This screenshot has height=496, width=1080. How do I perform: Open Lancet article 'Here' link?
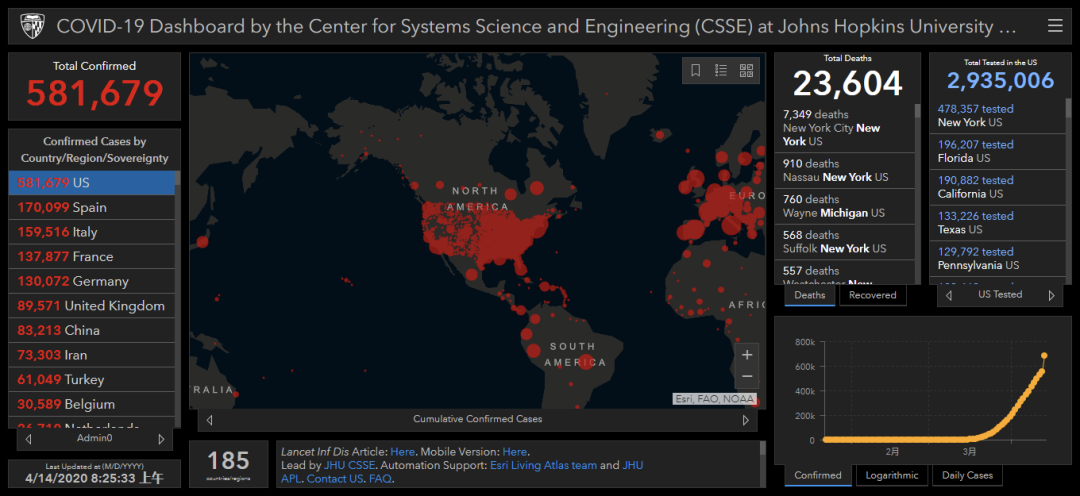(x=402, y=452)
